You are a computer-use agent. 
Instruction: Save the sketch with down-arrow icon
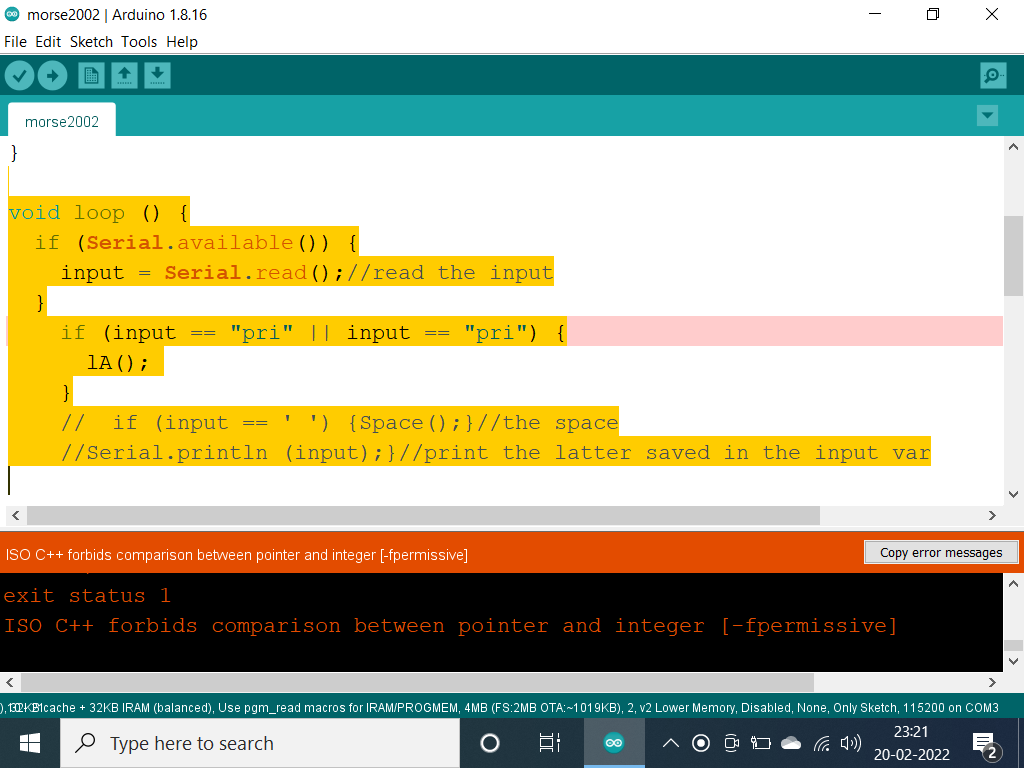click(157, 76)
